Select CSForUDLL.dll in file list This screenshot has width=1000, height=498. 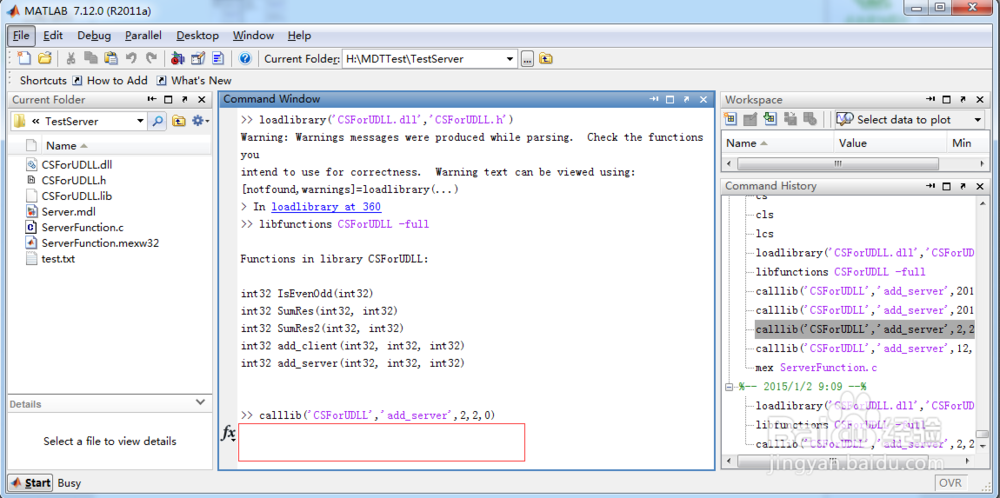77,165
